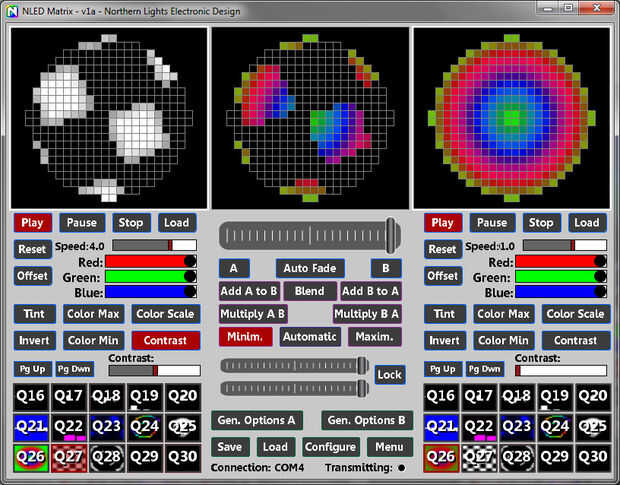
Task: Click the right rainbow matrix preview
Action: 512,118
